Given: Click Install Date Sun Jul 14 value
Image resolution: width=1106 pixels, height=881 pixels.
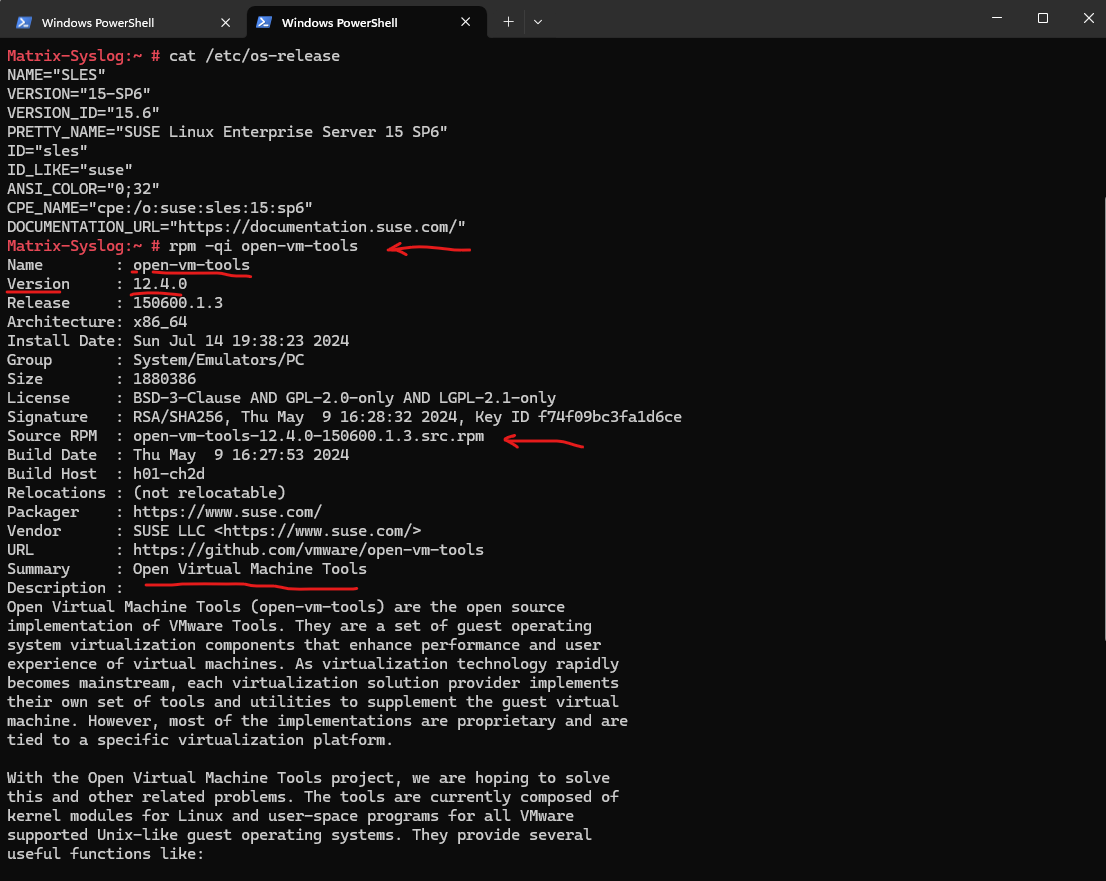Looking at the screenshot, I should 241,341.
